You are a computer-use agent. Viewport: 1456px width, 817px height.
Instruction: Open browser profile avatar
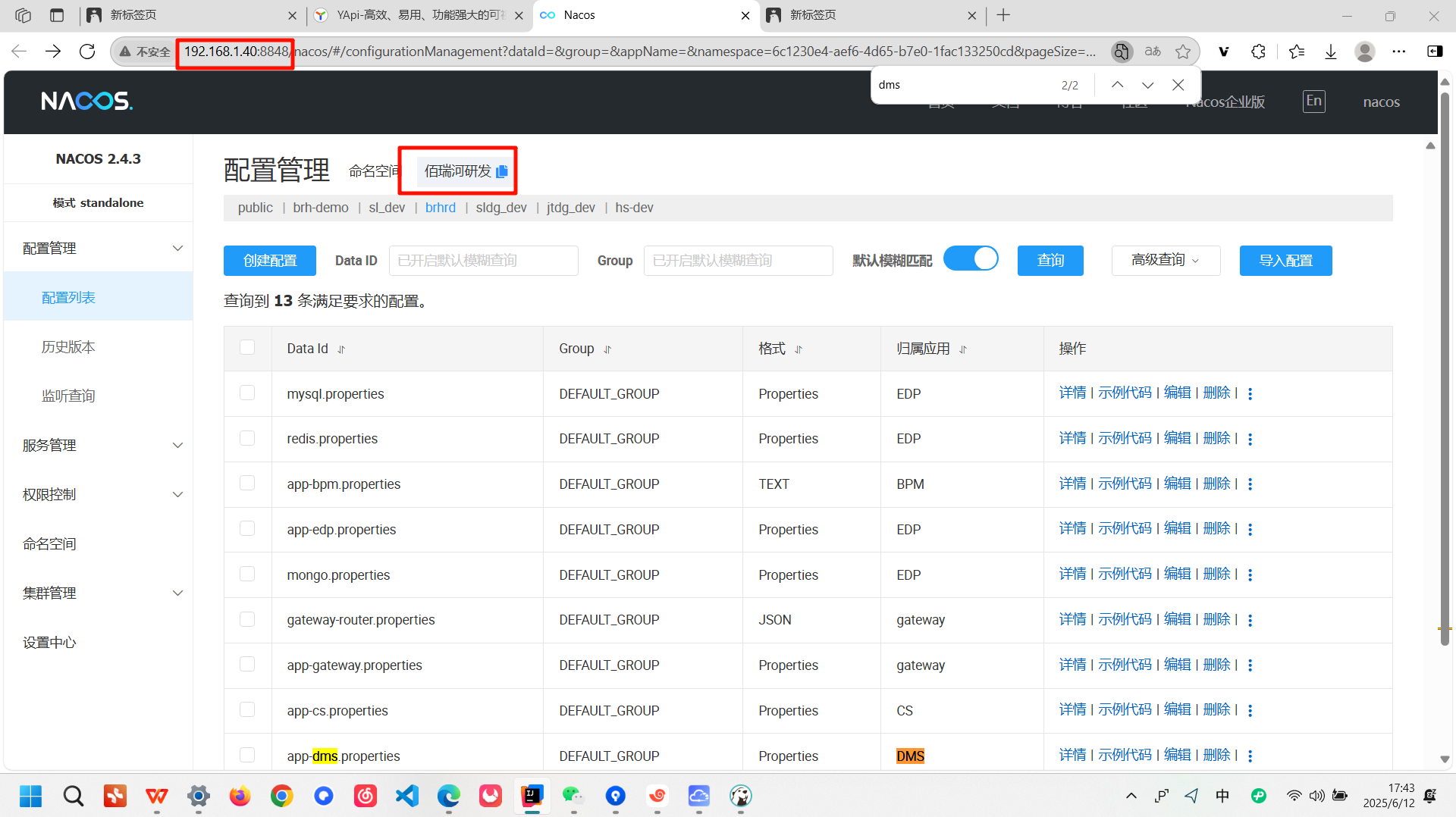pos(1364,52)
